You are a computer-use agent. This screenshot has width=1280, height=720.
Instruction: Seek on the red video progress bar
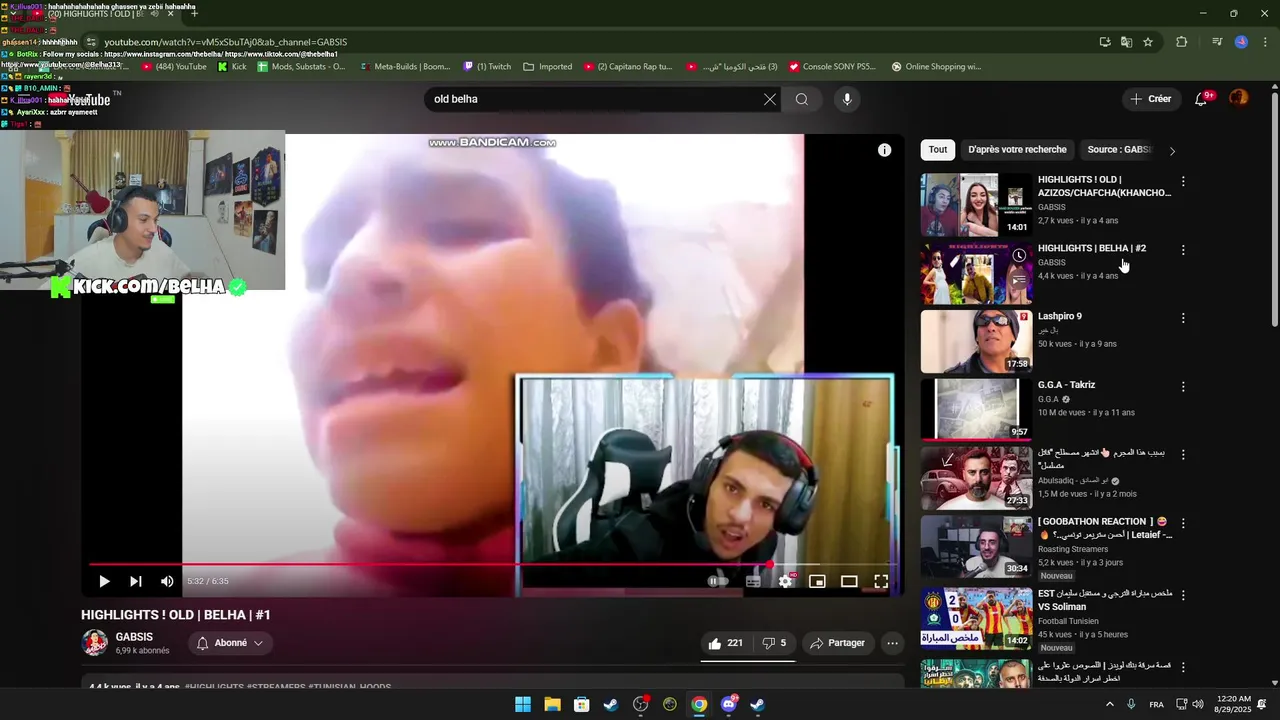coord(493,564)
